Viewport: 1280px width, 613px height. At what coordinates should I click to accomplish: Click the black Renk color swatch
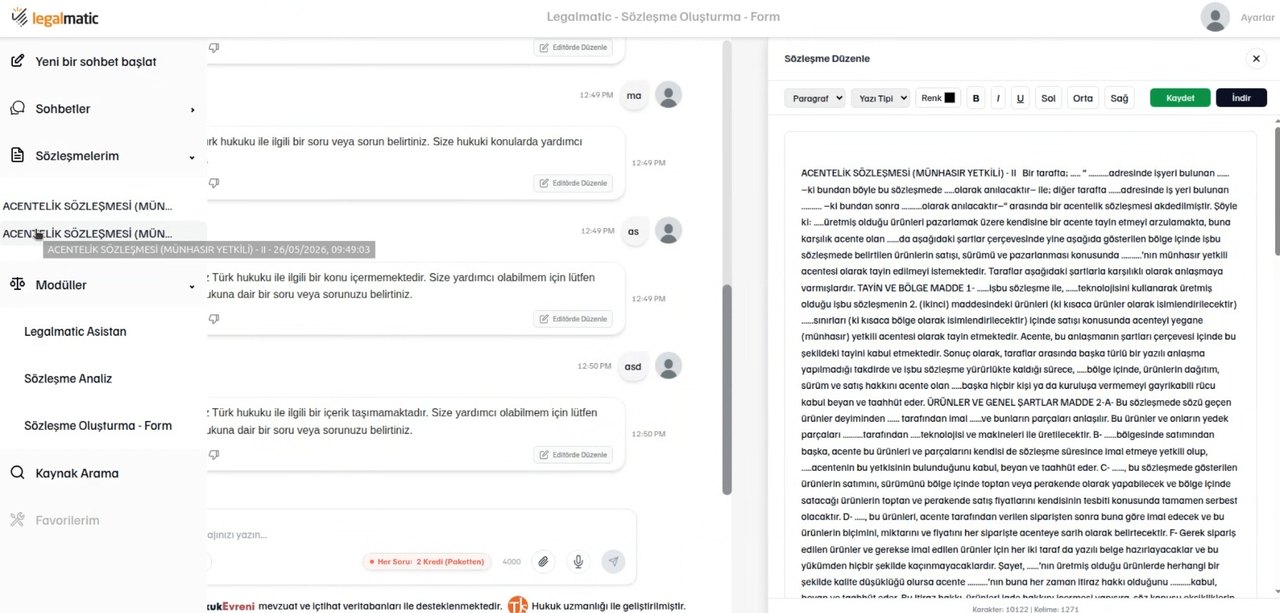pyautogui.click(x=950, y=98)
